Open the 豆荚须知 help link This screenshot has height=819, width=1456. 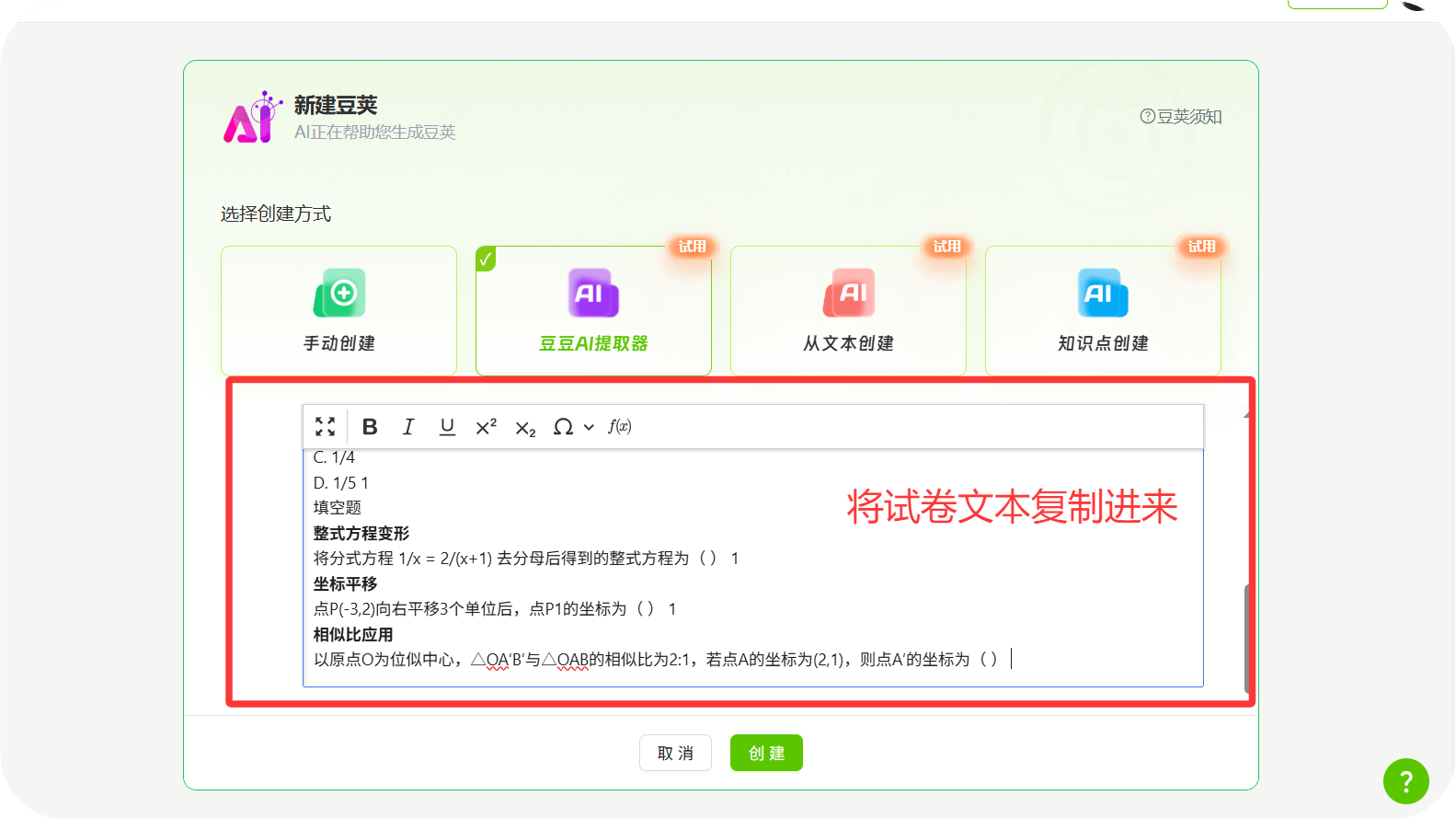tap(1181, 117)
